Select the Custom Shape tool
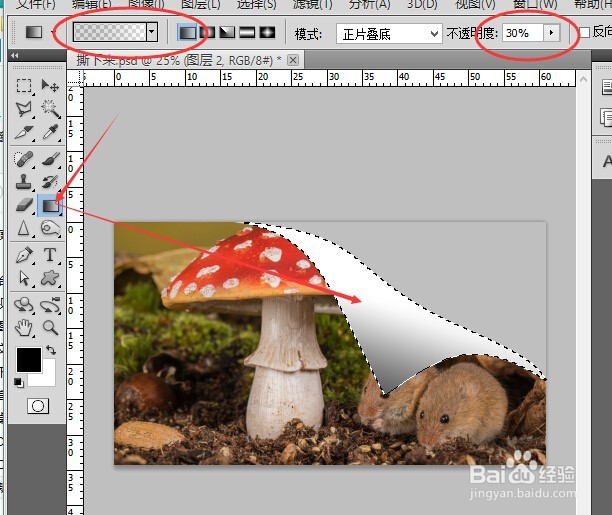612x515 pixels. click(50, 278)
